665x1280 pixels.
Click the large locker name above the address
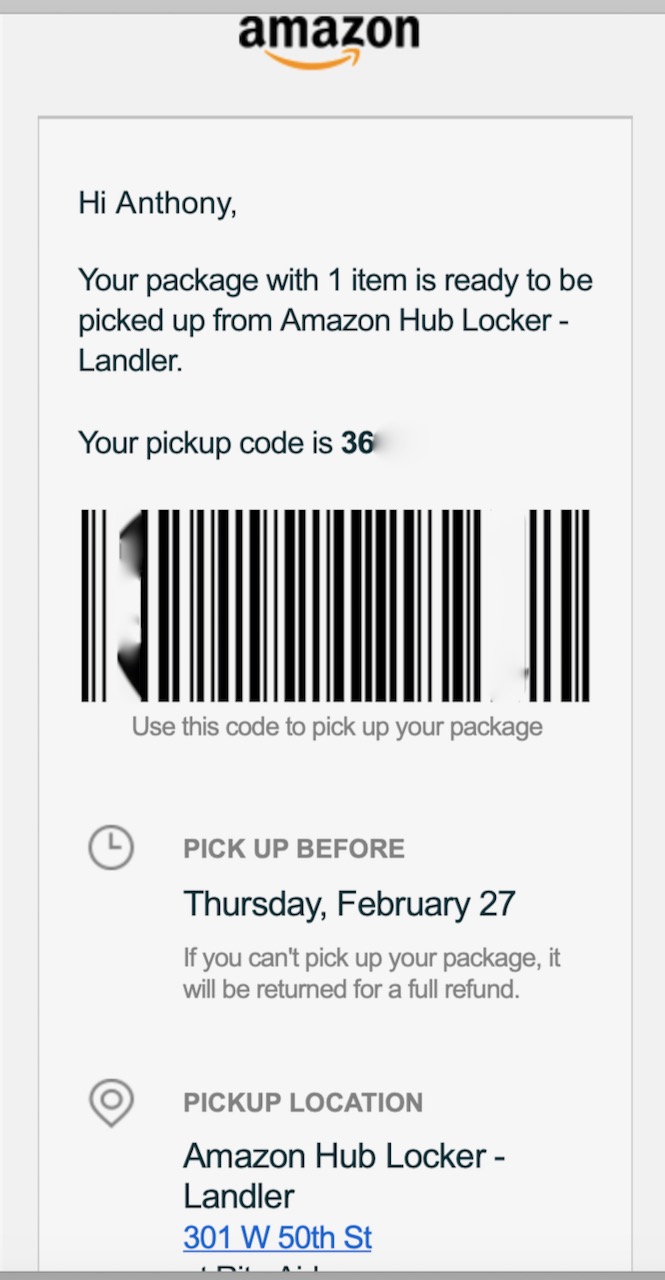[x=344, y=1157]
